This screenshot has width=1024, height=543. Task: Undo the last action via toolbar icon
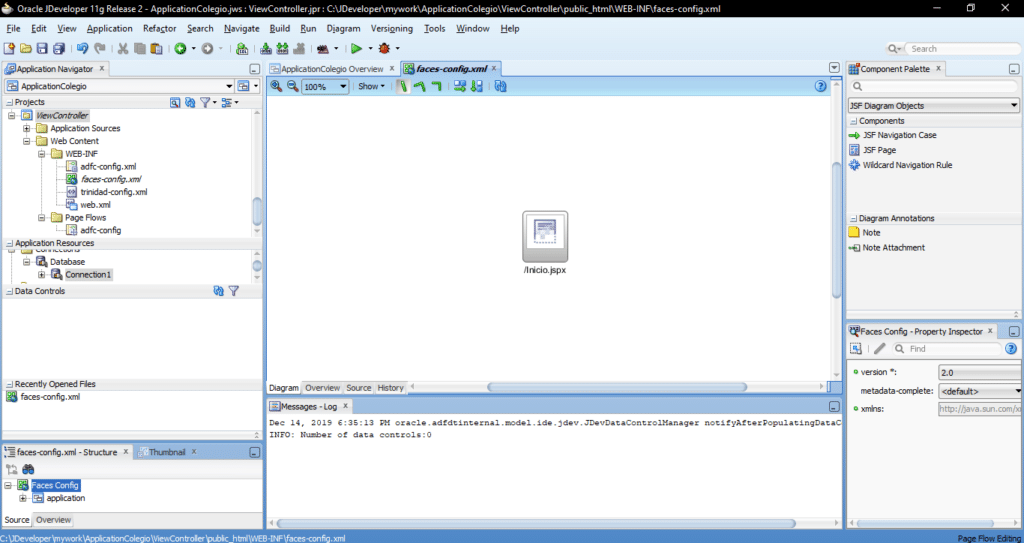[82, 48]
